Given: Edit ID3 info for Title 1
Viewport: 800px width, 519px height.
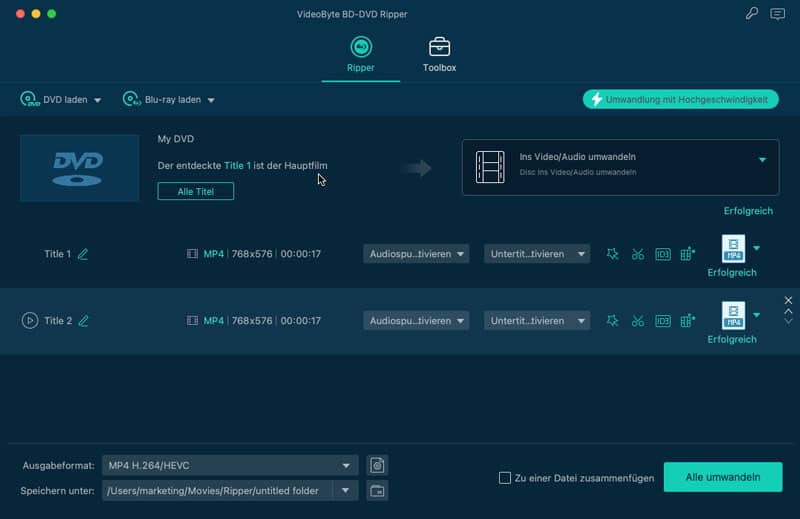Looking at the screenshot, I should point(663,254).
